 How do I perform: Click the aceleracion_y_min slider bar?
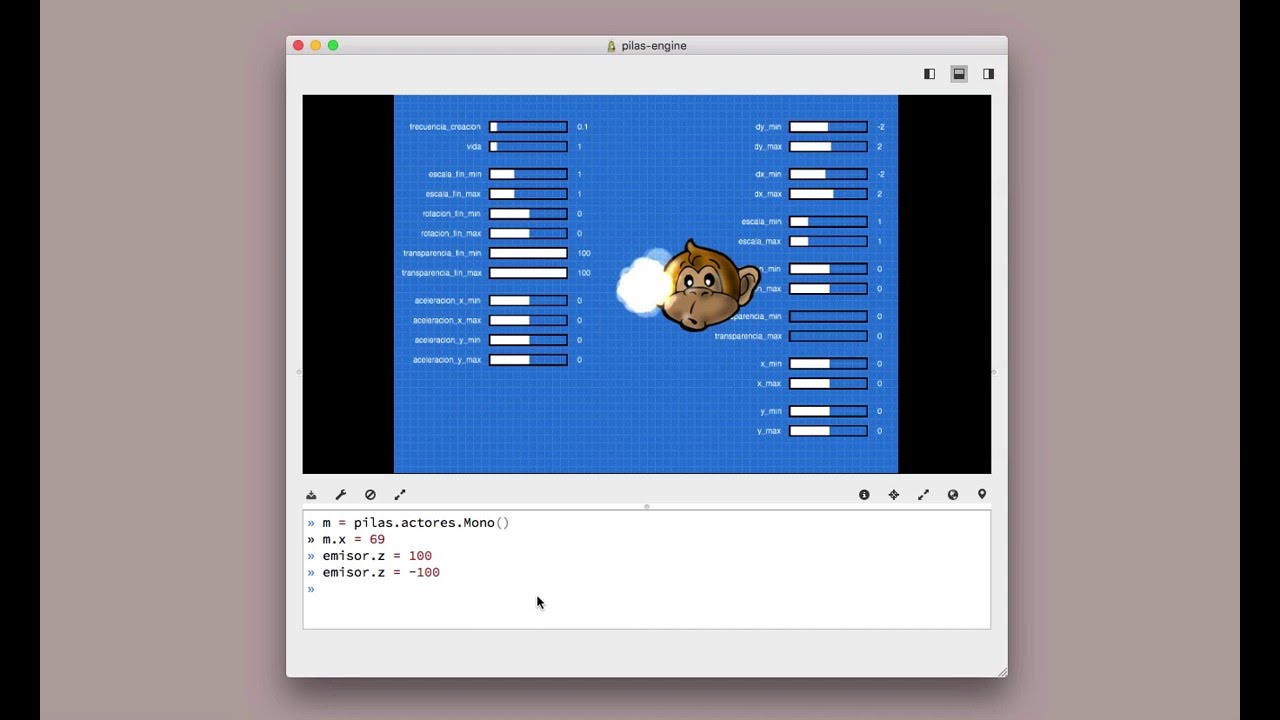[528, 340]
